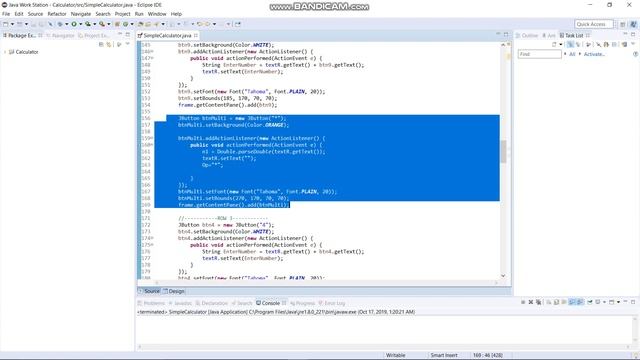The width and height of the screenshot is (640, 360).
Task: Click the Activate link in Task List
Action: pyautogui.click(x=594, y=54)
